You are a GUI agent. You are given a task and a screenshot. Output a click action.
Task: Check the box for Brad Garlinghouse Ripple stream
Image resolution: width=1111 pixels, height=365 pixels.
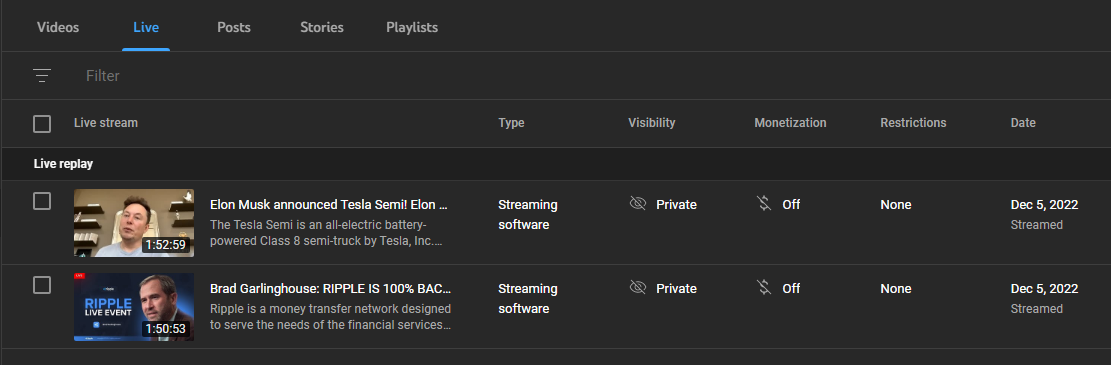[42, 285]
